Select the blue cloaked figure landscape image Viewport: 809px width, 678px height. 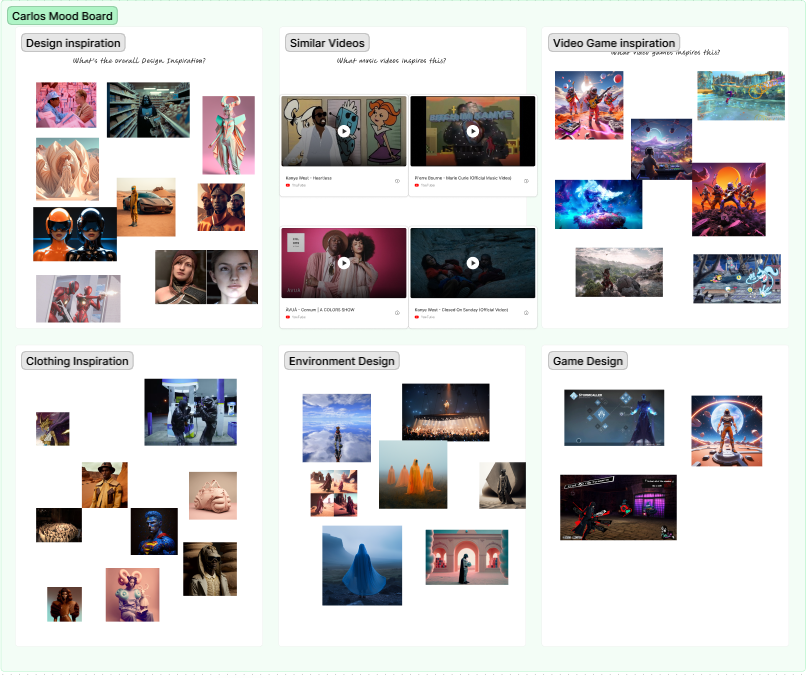pos(362,566)
